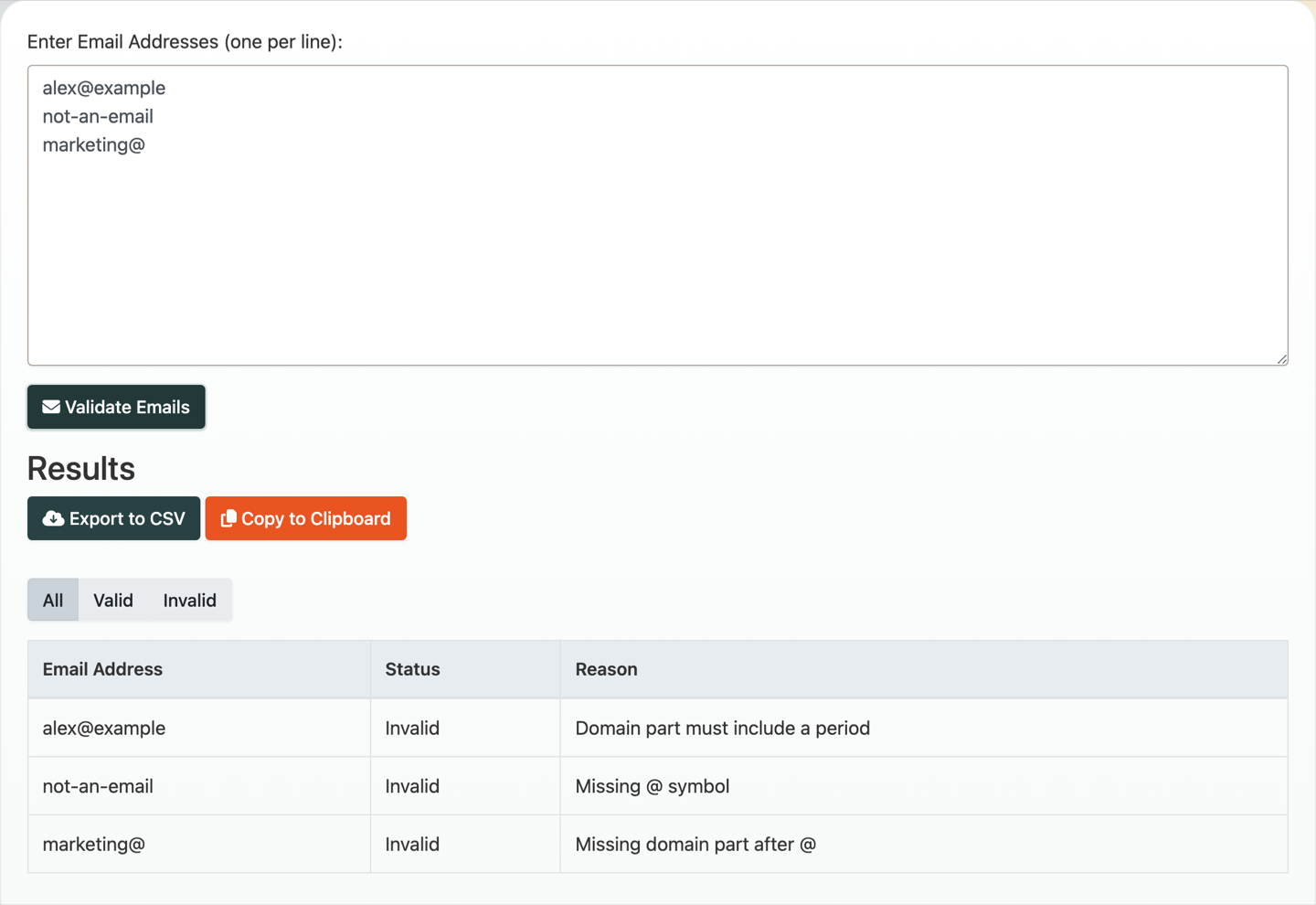1316x905 pixels.
Task: Click the clipboard icon on Copy button
Action: coord(228,518)
